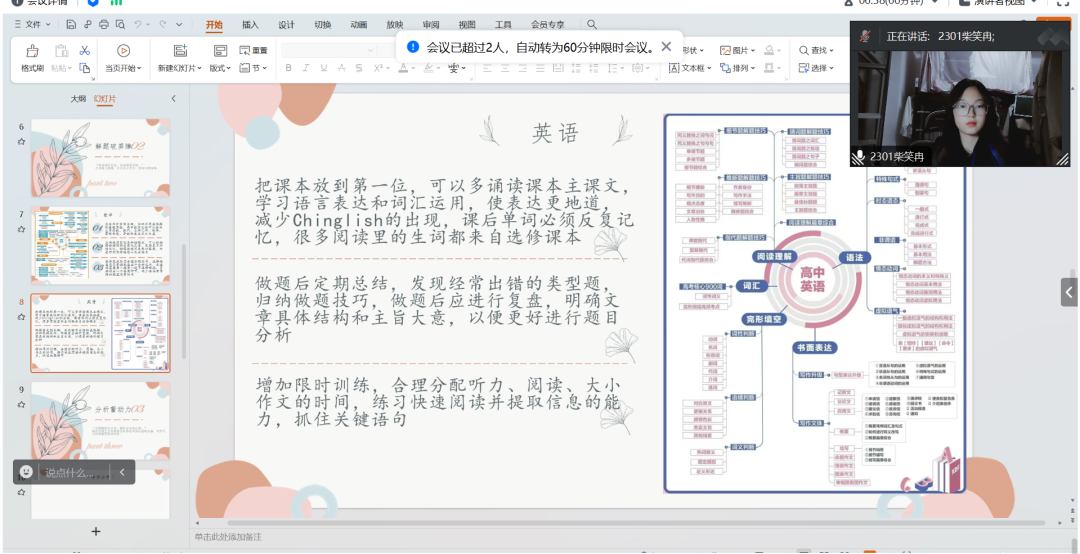The image size is (1080, 554).
Task: Switch to the 设计 ribbon tab
Action: [287, 25]
